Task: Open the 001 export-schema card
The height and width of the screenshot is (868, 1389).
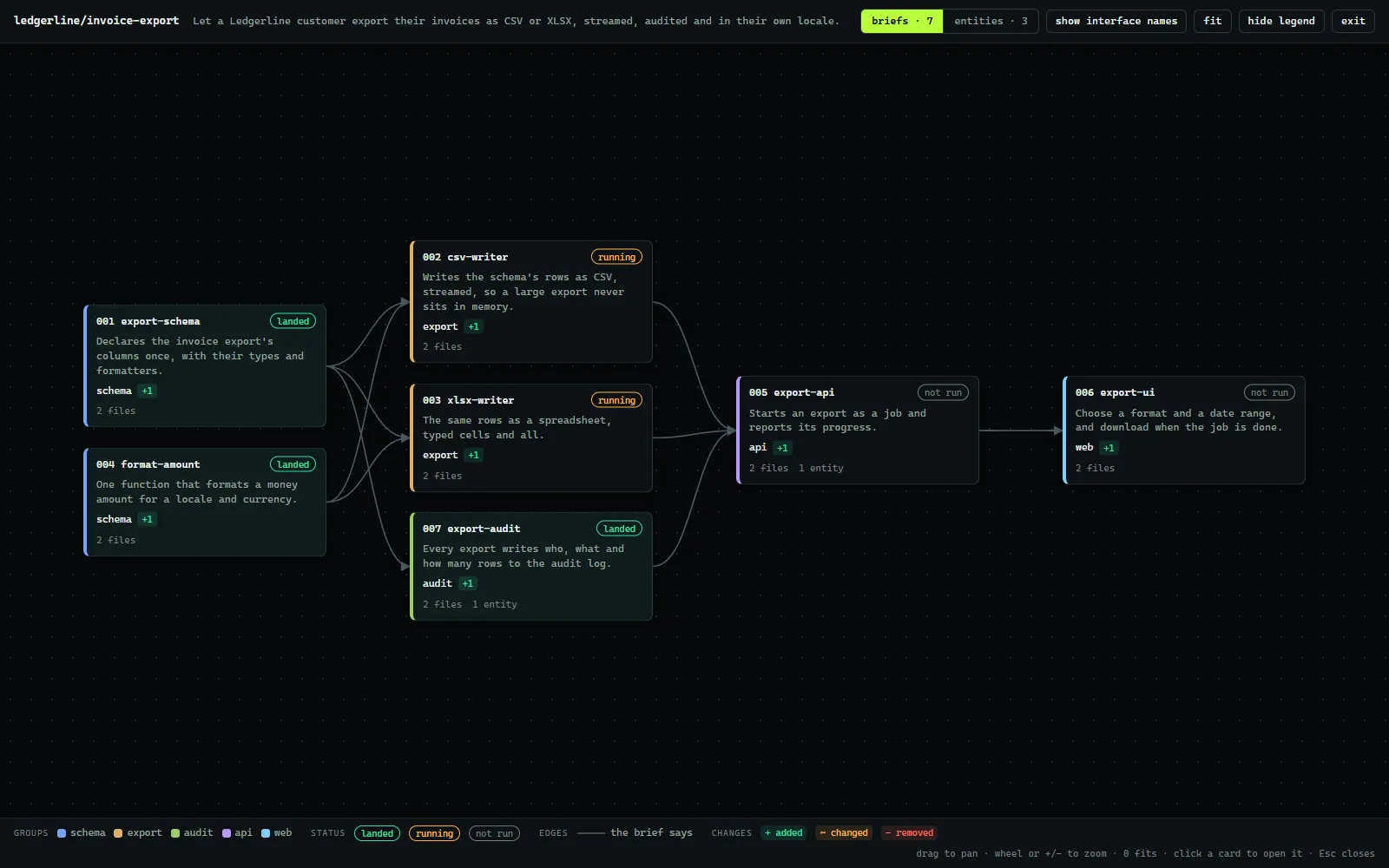Action: 205,365
